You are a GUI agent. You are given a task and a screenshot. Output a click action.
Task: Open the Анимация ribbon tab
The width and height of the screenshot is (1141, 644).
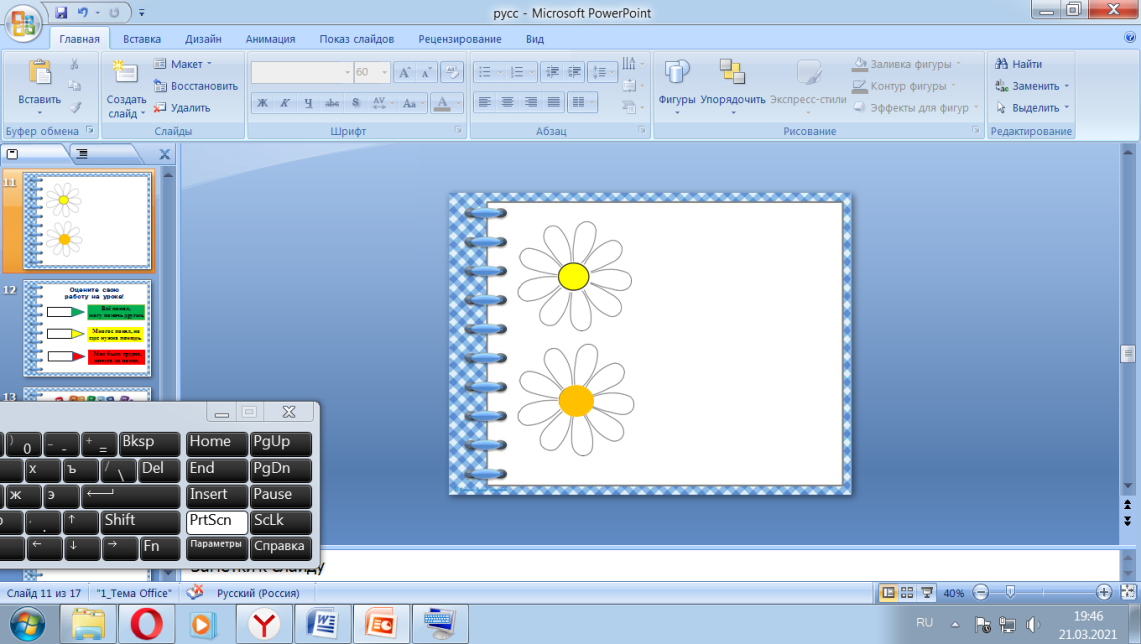click(x=270, y=39)
